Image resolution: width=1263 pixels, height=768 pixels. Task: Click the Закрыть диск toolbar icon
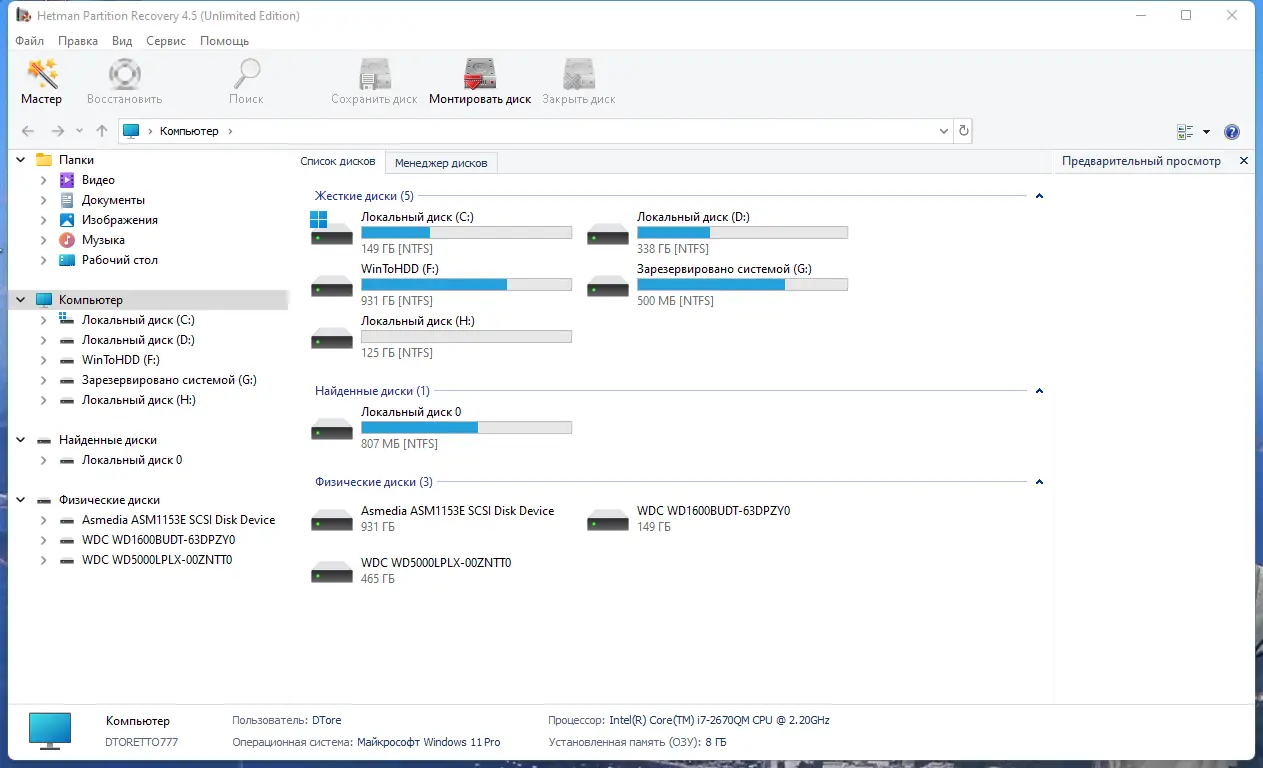[x=578, y=80]
